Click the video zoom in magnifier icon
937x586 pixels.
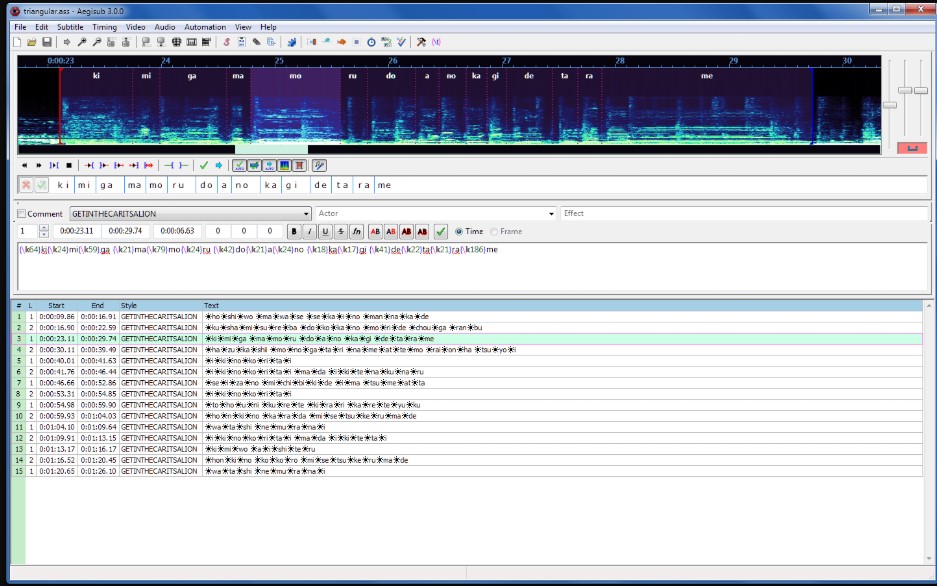(x=82, y=42)
